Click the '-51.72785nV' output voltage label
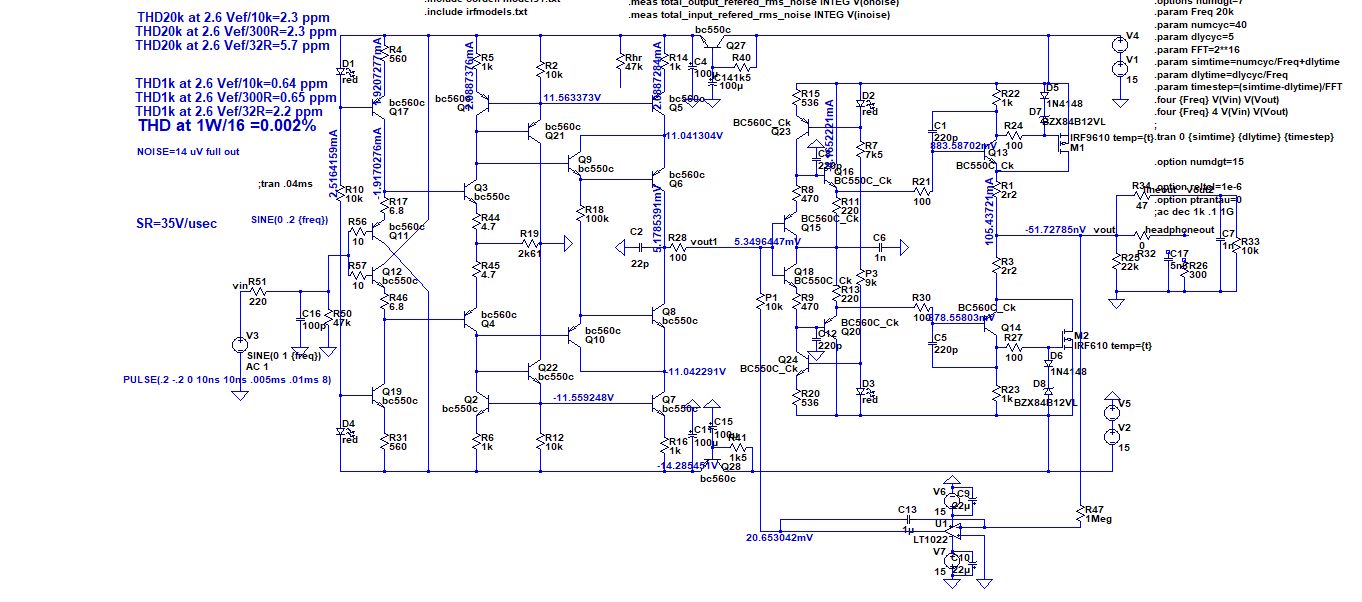 (x=1056, y=231)
